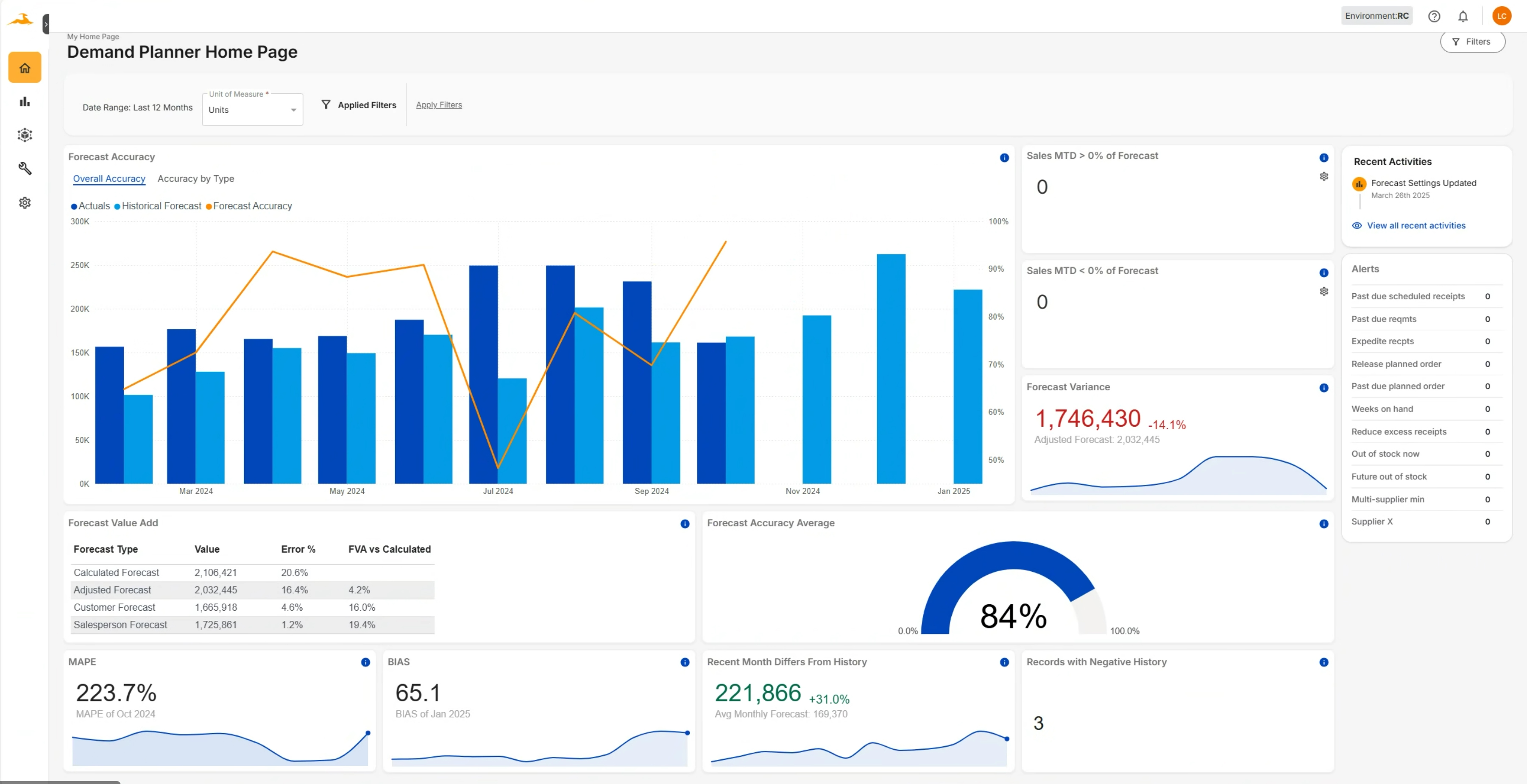Screen dimensions: 1527x784
Task: Click gear icon on Sales MTD > 0% card
Action: 1323,177
